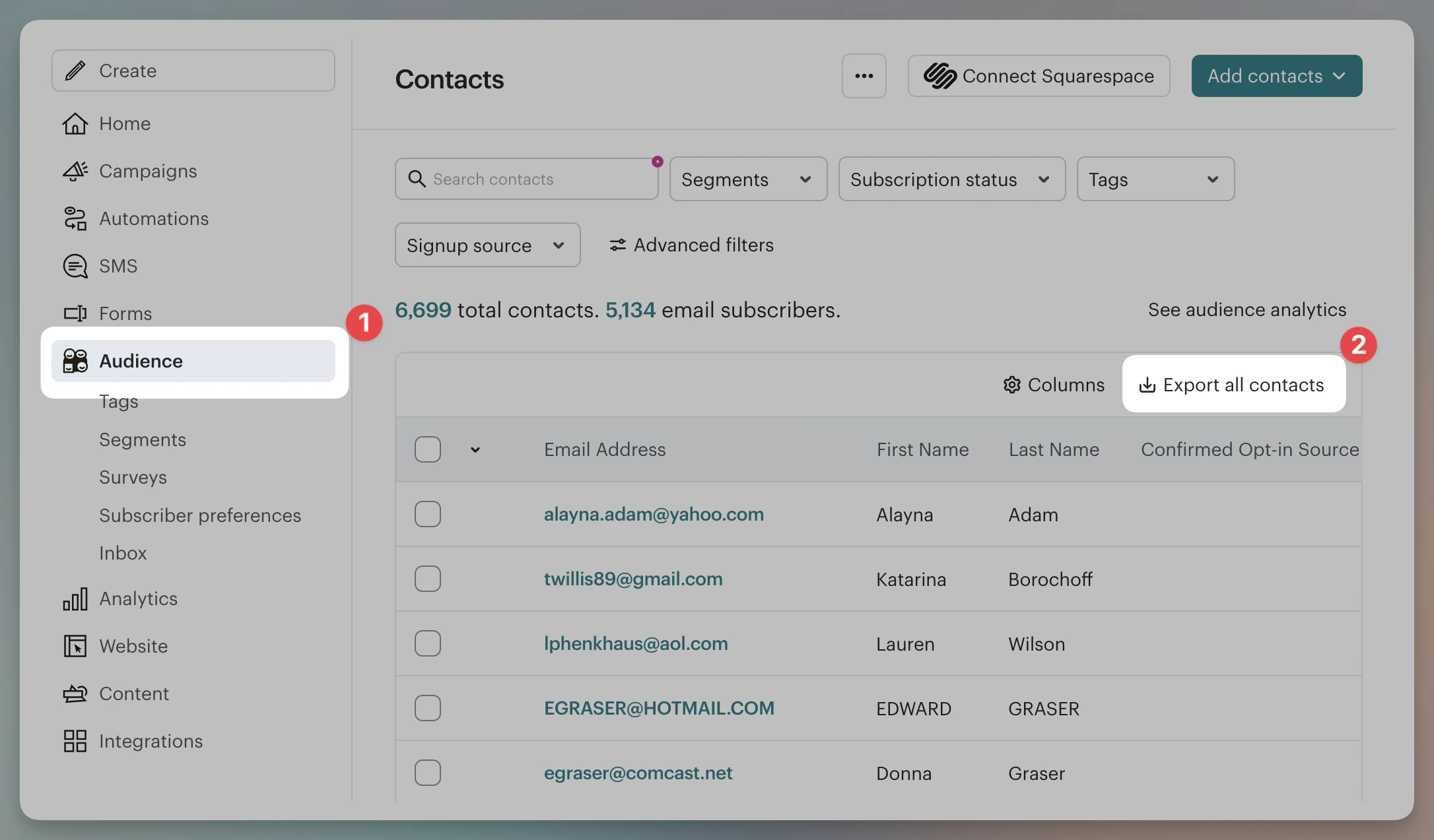Viewport: 1434px width, 840px height.
Task: Open the Tags filter dropdown
Action: (1156, 179)
